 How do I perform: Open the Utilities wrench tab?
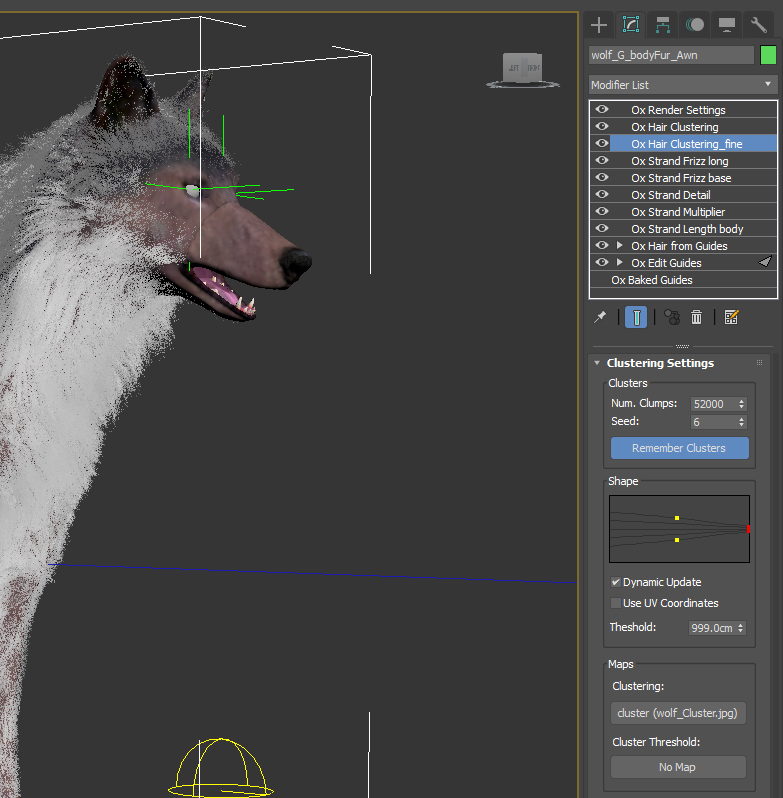[759, 25]
